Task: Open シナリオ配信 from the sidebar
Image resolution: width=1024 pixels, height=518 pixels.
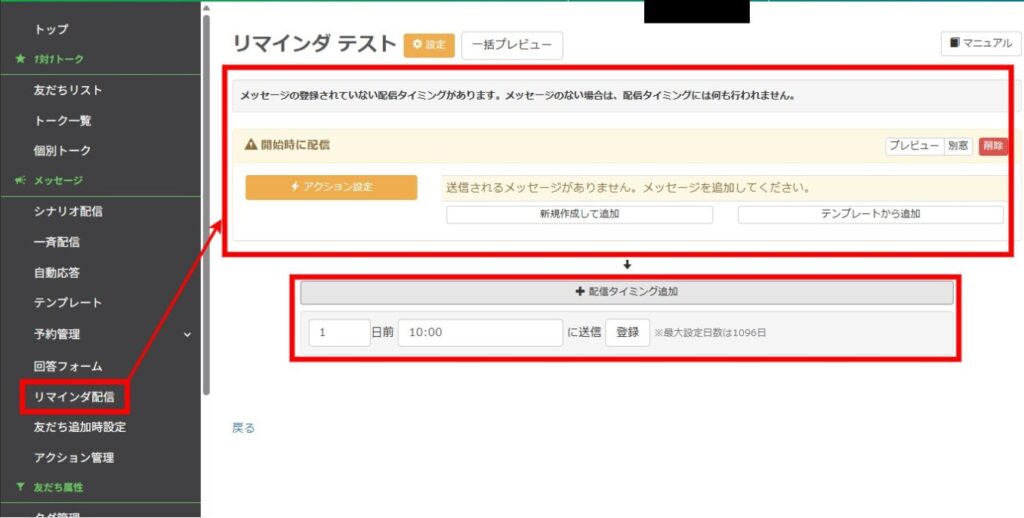Action: [x=68, y=211]
